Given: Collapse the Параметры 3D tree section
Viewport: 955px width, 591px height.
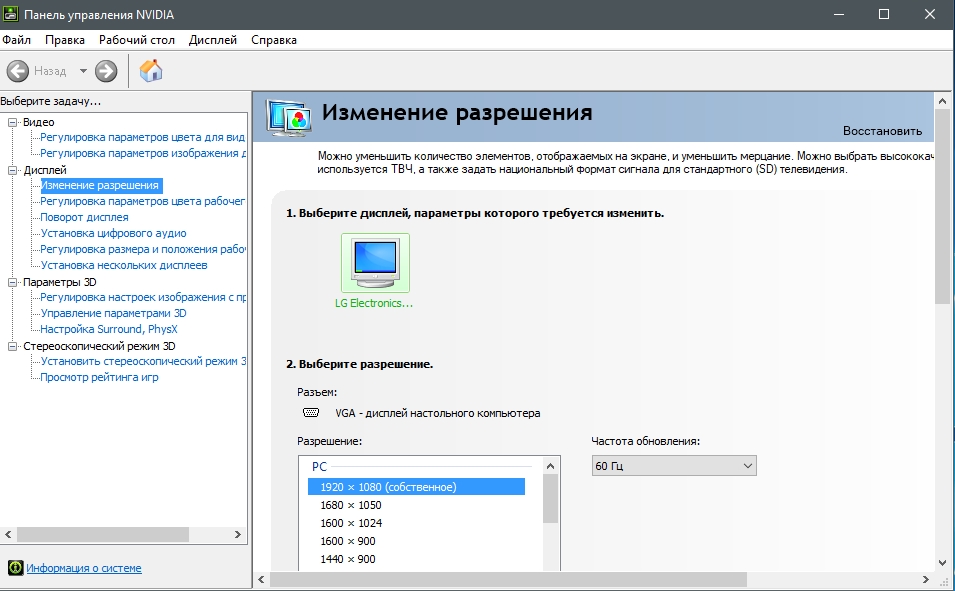Looking at the screenshot, I should click(14, 281).
